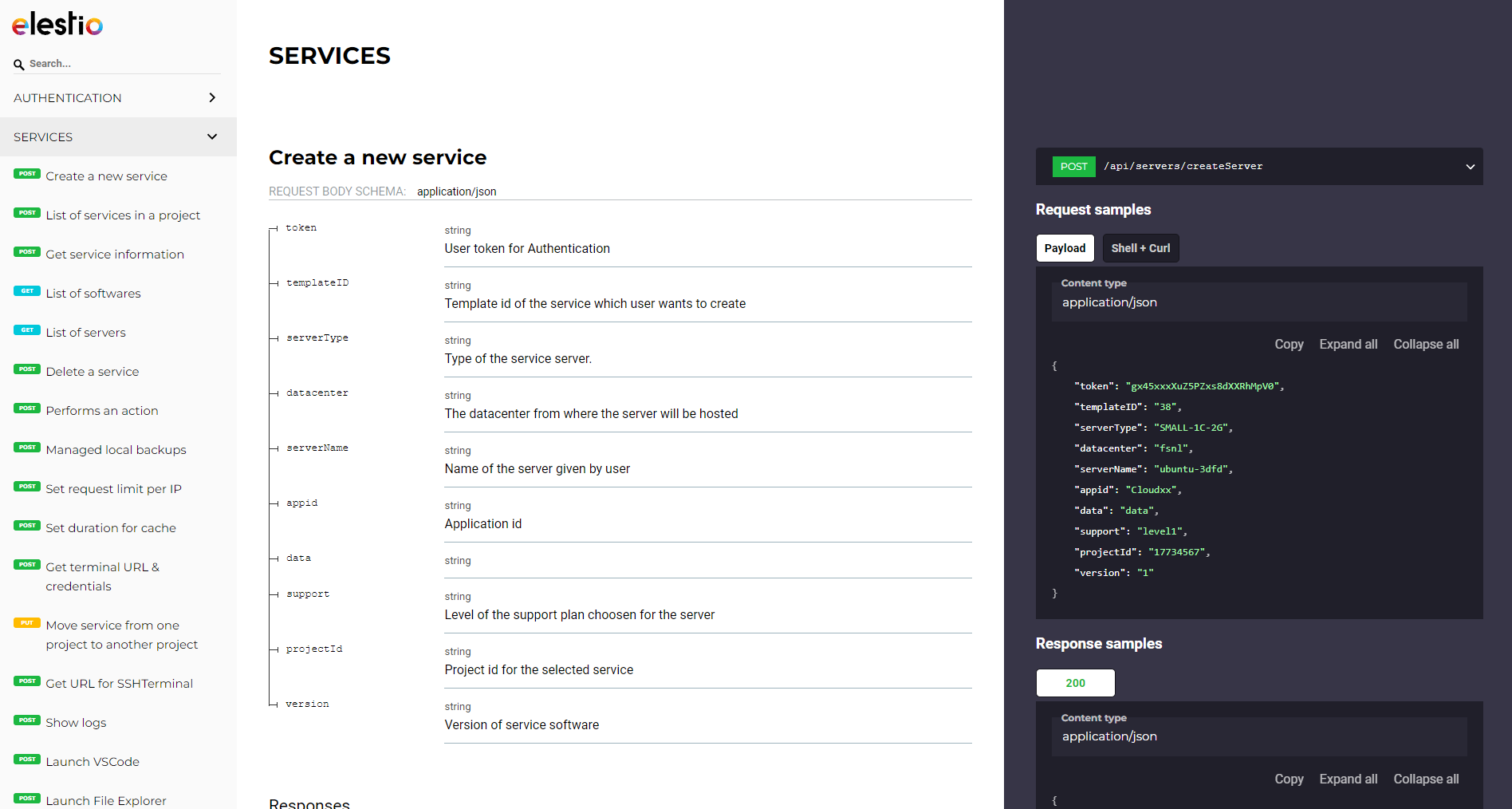Viewport: 1512px width, 809px height.
Task: Type in the Search input field
Action: 120,64
